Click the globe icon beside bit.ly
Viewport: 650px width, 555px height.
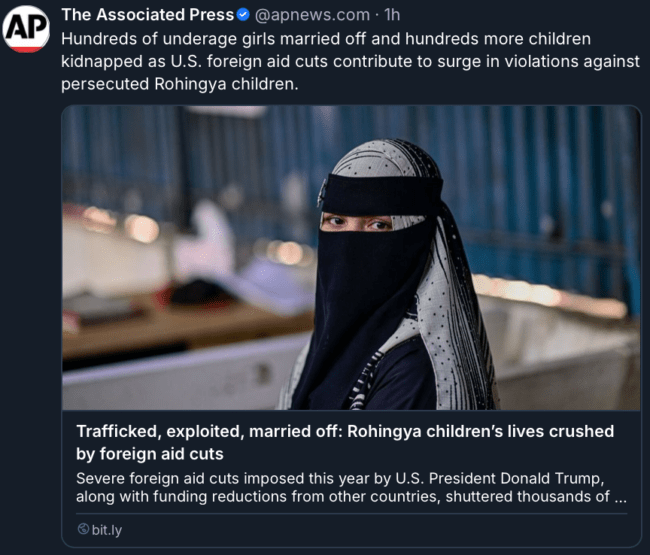[x=83, y=529]
